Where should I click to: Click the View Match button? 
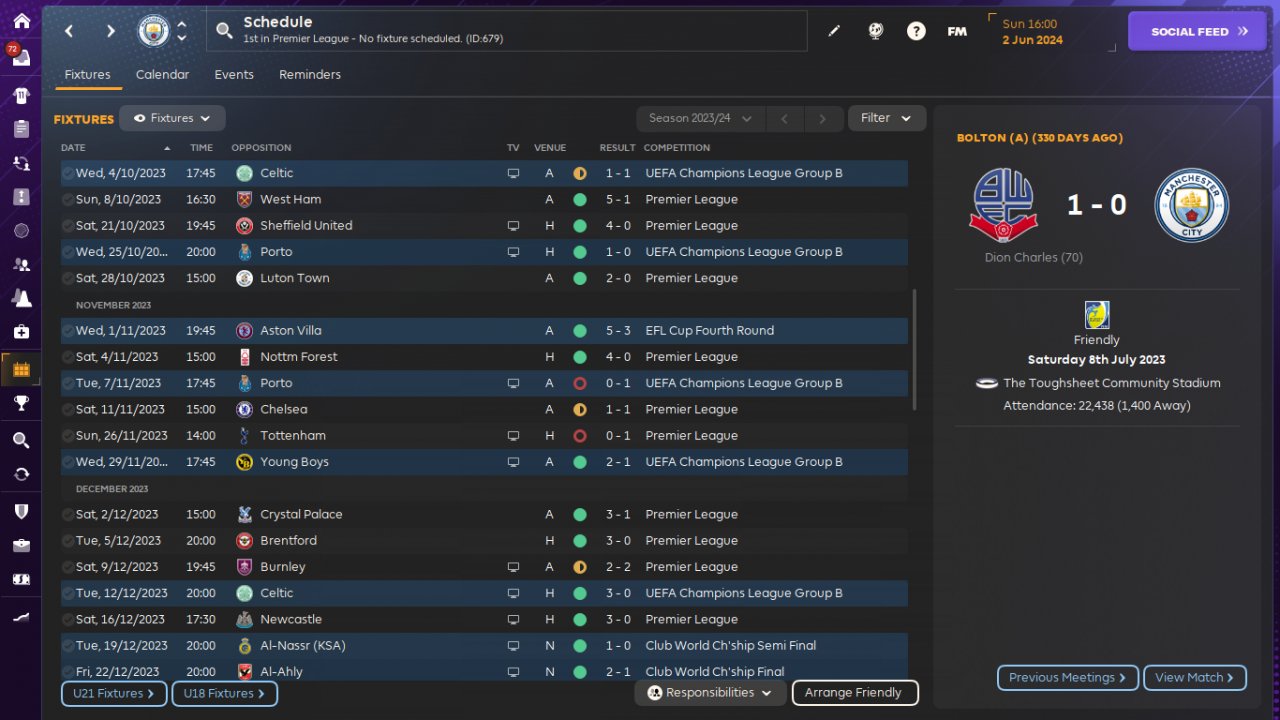(1195, 678)
